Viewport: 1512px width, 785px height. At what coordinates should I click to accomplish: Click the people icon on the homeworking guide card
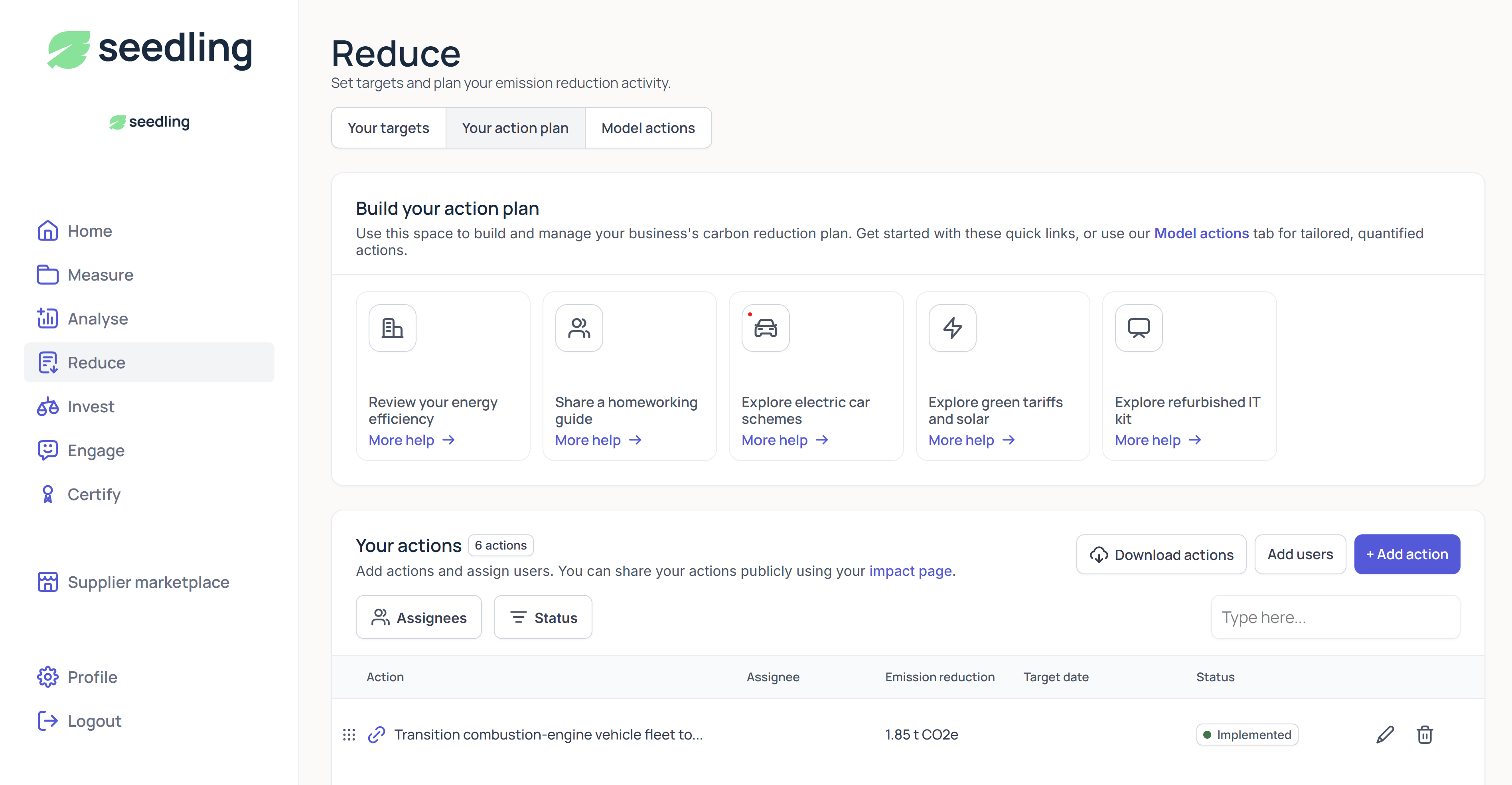click(579, 328)
